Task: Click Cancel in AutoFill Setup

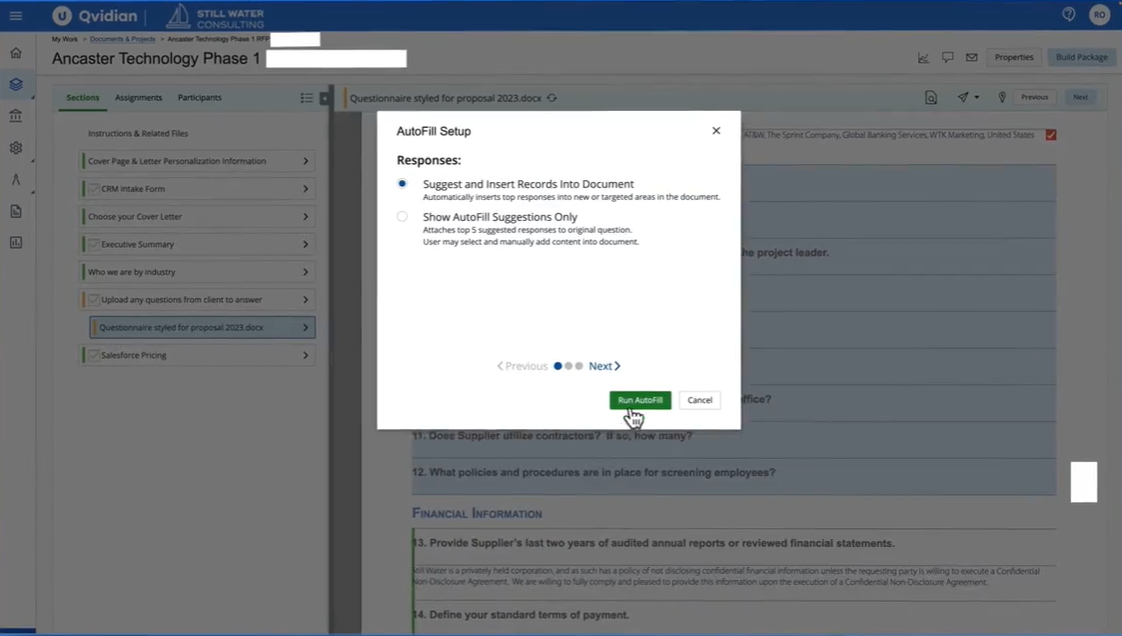Action: pyautogui.click(x=699, y=400)
